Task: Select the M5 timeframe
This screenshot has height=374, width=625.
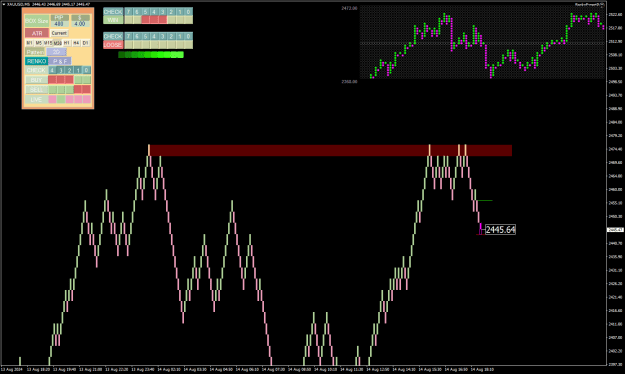Action: point(39,43)
